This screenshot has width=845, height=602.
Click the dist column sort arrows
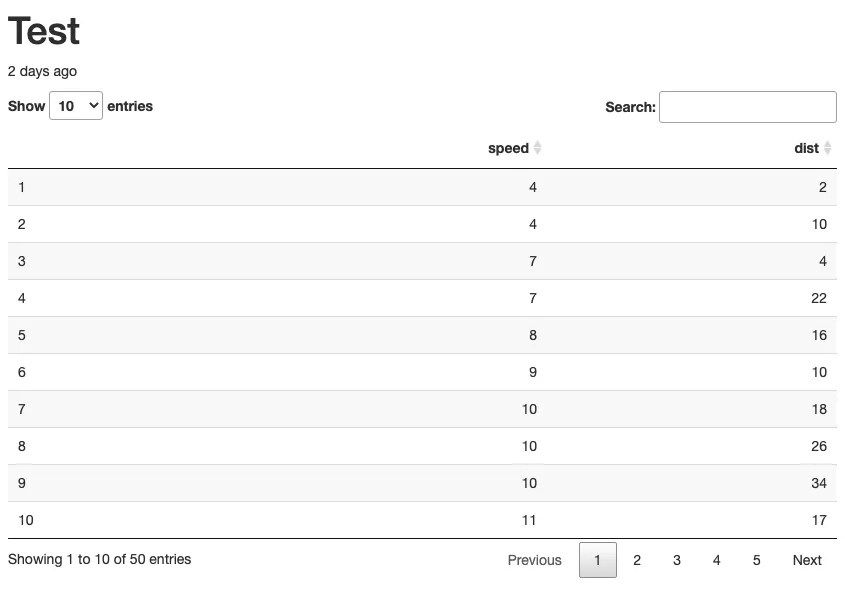click(828, 148)
